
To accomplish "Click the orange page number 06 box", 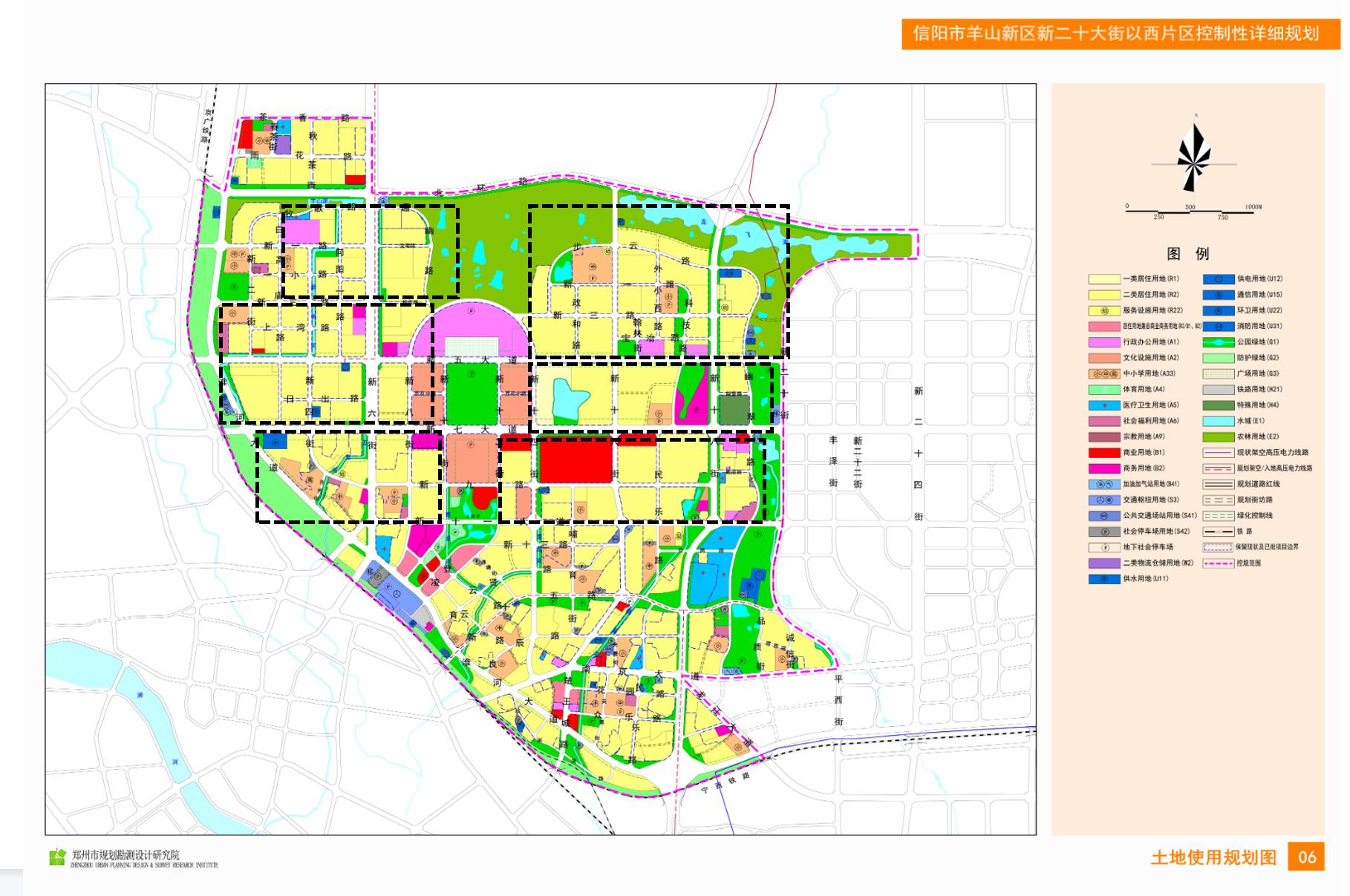I will [1306, 857].
